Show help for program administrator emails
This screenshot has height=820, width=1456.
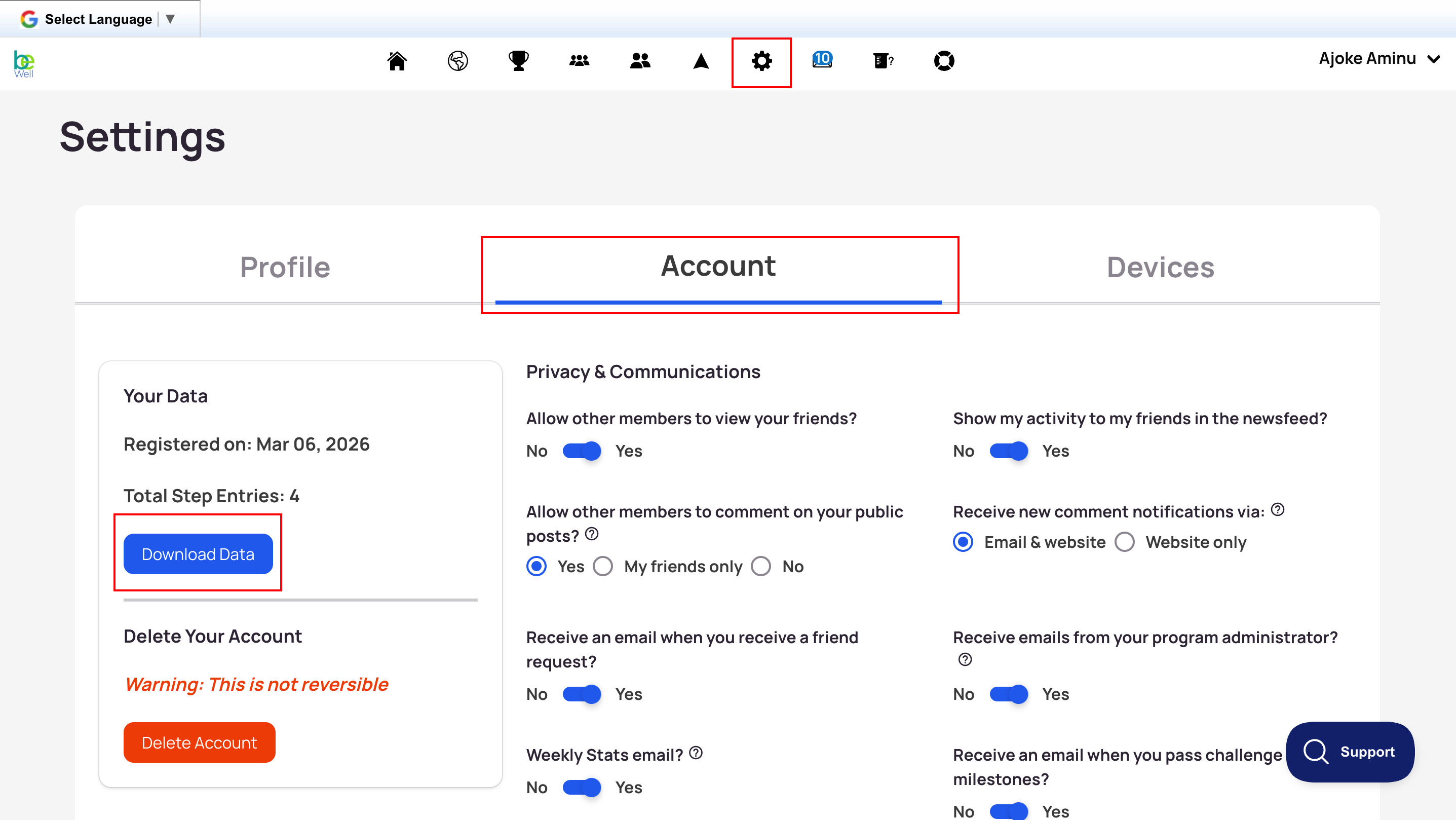pyautogui.click(x=966, y=659)
